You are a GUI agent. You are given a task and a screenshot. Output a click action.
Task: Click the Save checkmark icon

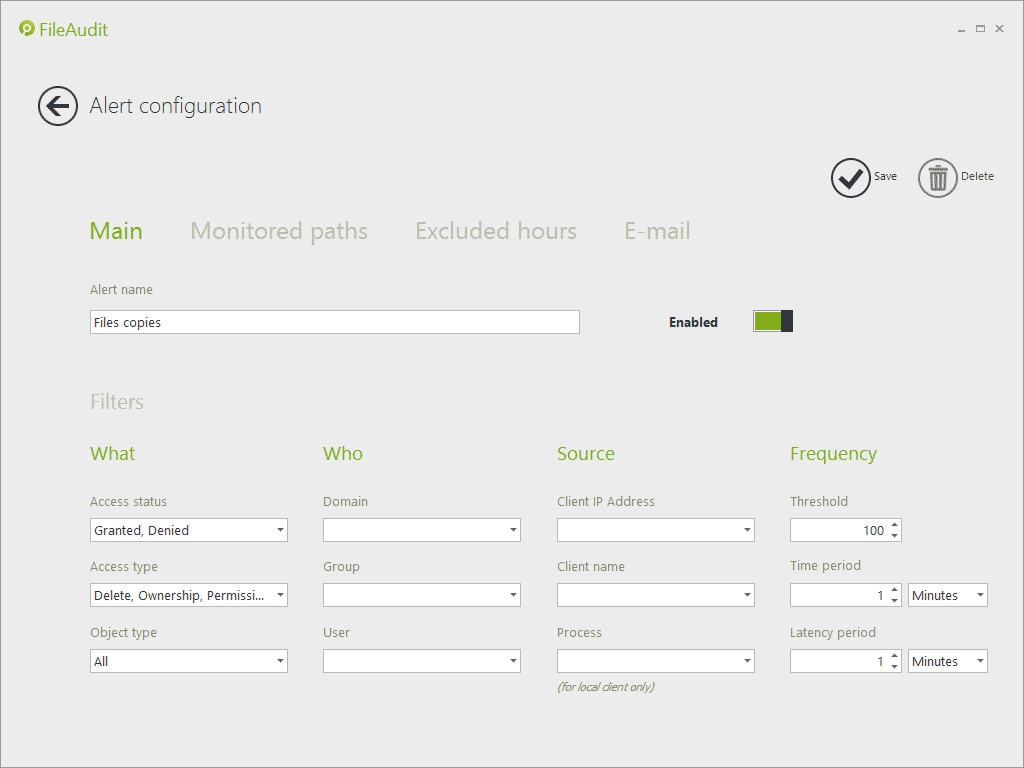850,178
